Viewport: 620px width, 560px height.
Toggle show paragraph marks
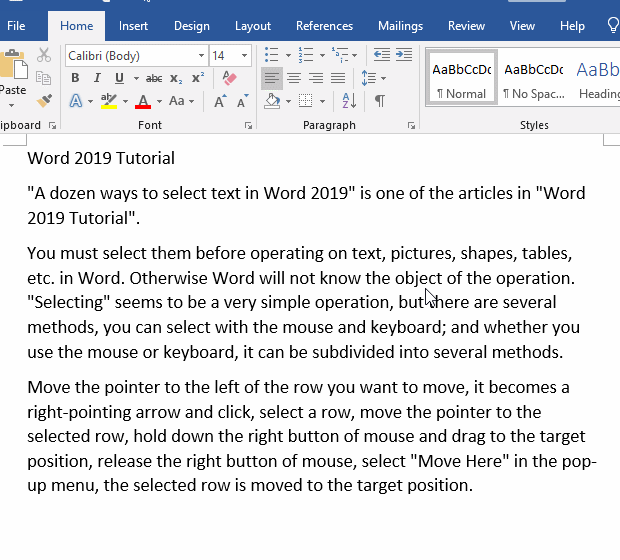(380, 101)
